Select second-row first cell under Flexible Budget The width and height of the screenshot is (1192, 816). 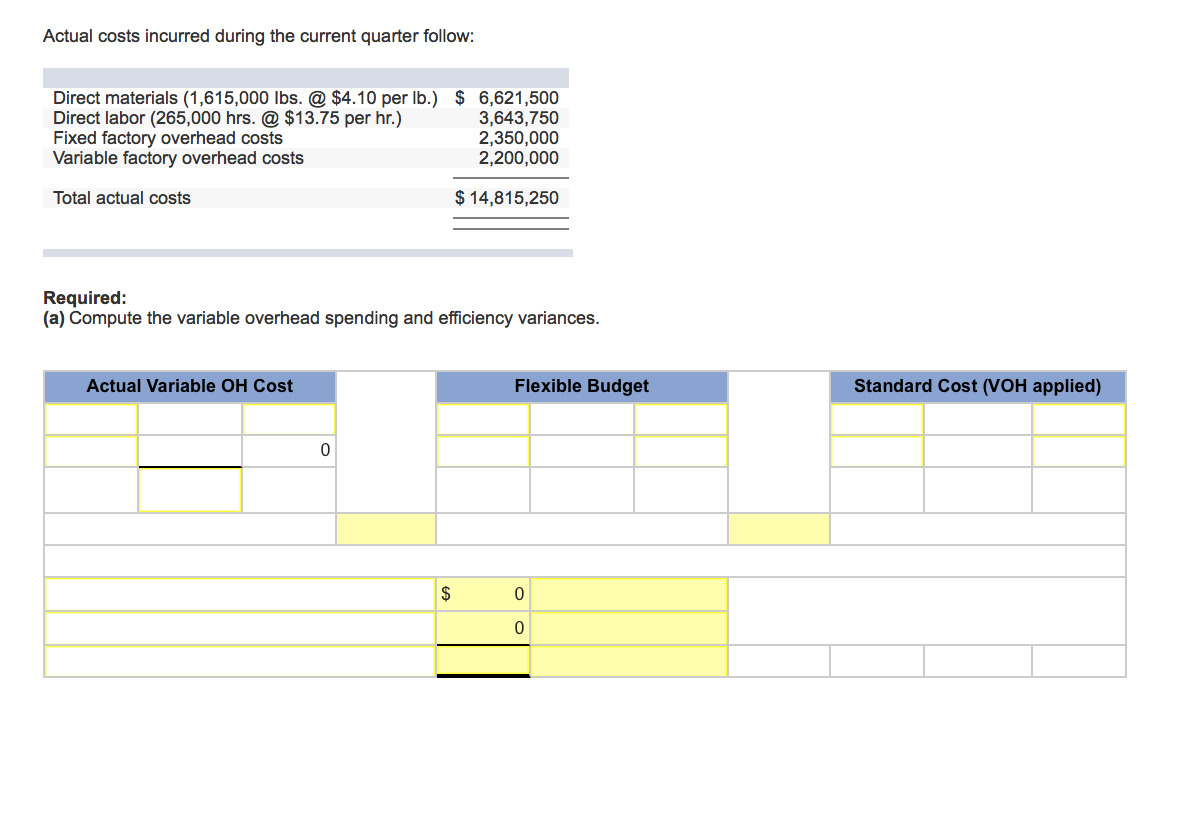click(483, 451)
